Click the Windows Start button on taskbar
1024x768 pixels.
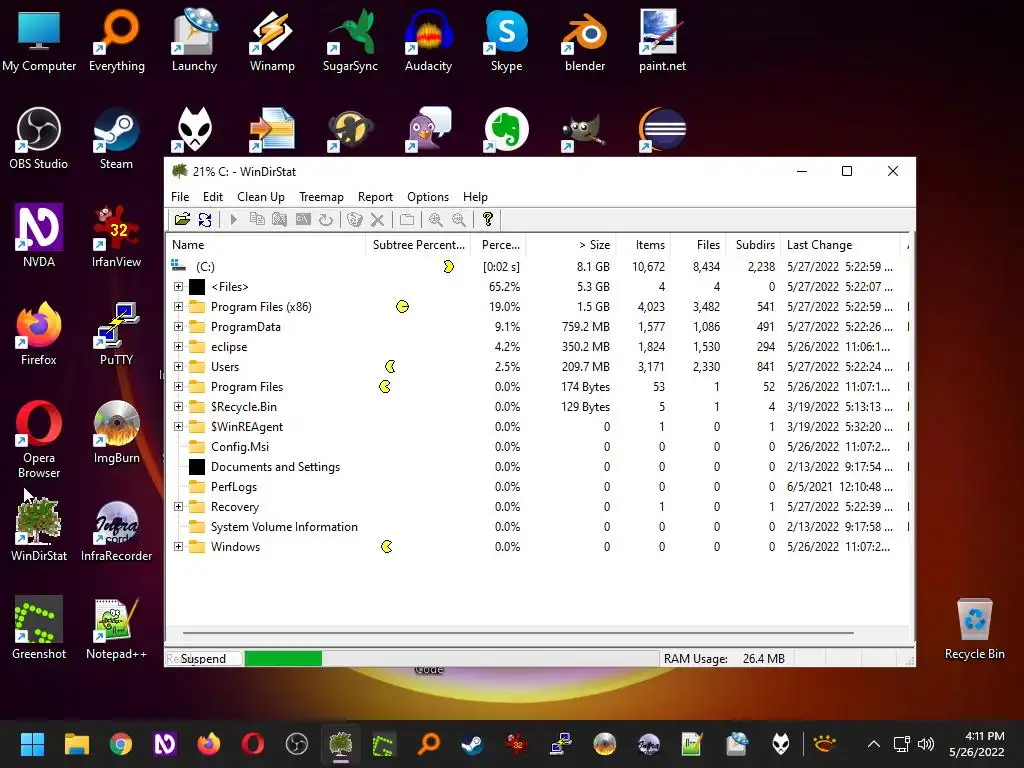[32, 744]
